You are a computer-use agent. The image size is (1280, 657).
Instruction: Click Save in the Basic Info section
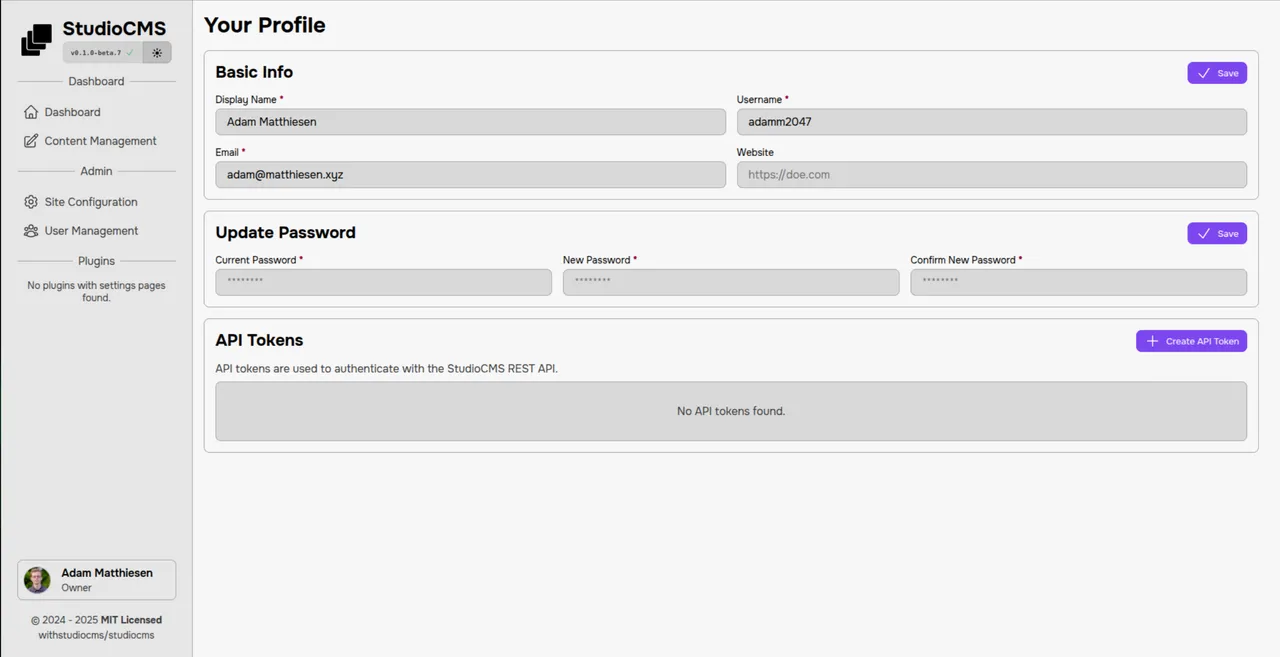1217,72
